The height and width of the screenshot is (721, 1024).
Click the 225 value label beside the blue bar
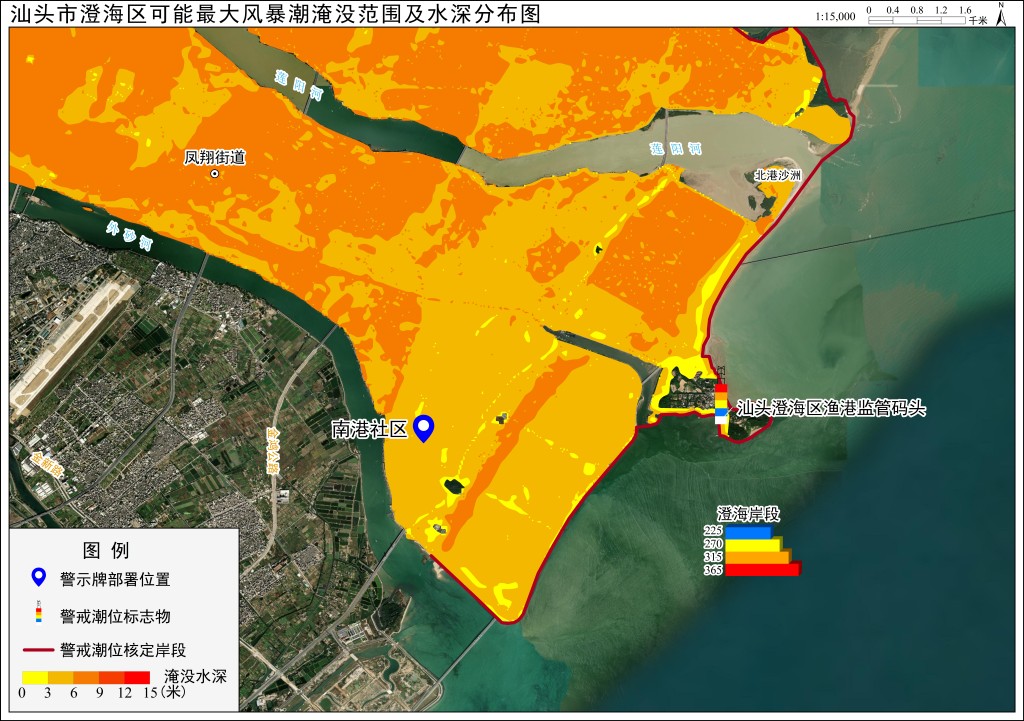coord(713,531)
